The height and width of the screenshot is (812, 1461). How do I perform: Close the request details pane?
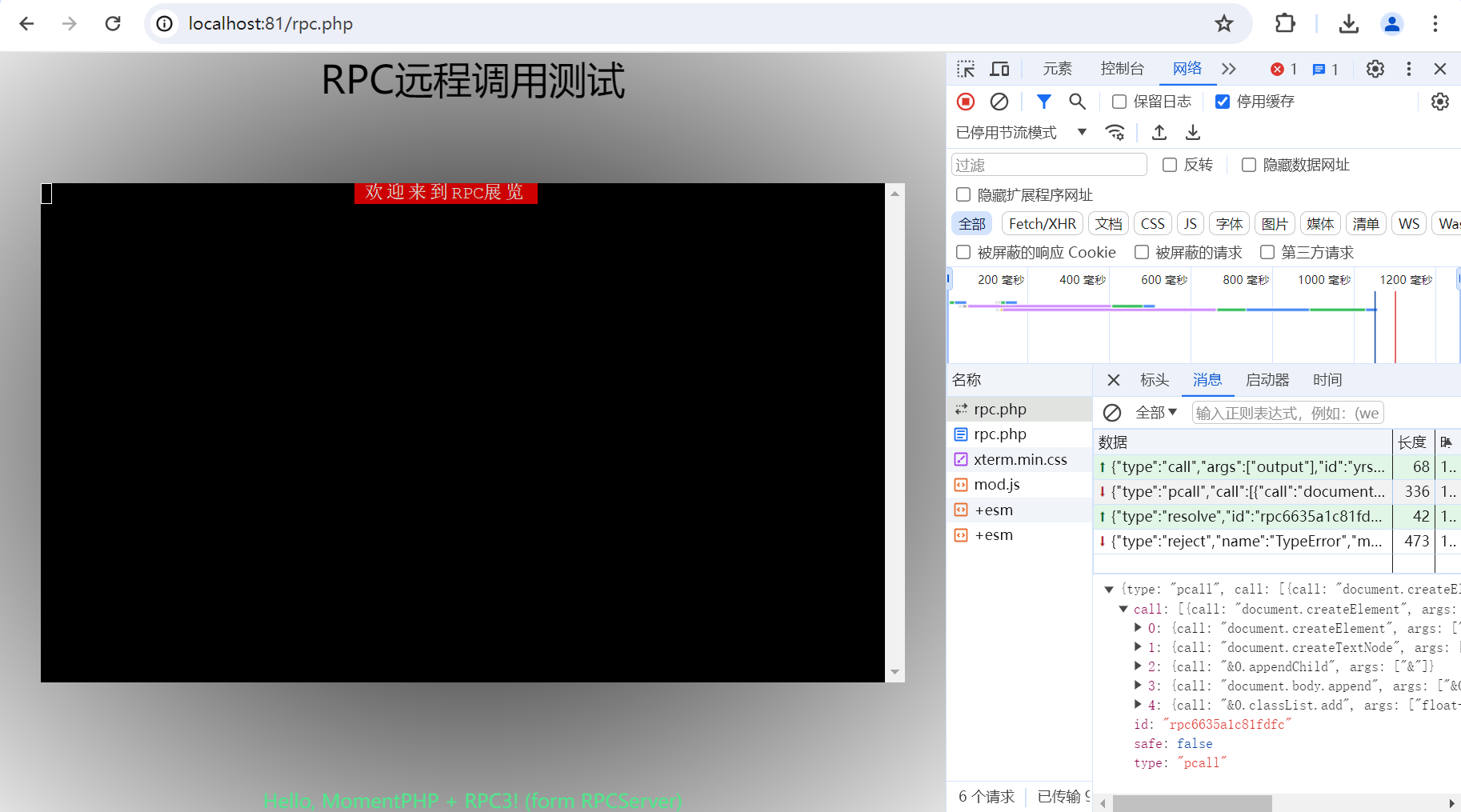point(1114,380)
